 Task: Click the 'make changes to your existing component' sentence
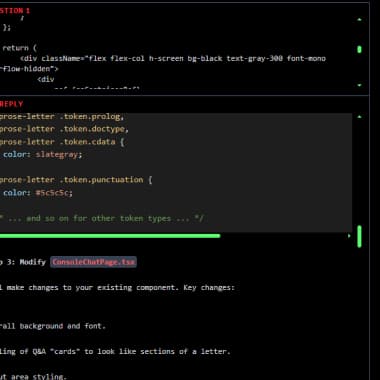point(118,288)
